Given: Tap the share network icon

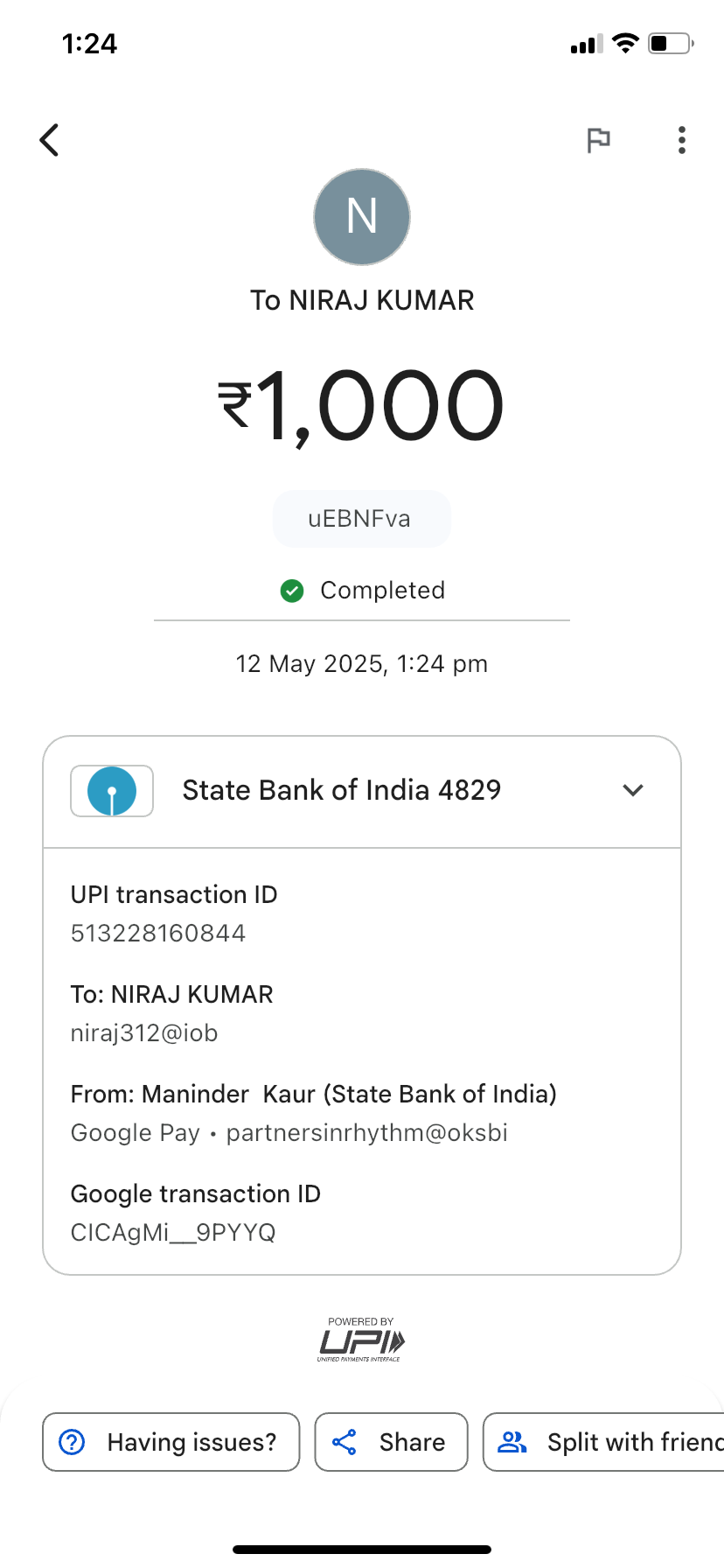Looking at the screenshot, I should point(345,1442).
